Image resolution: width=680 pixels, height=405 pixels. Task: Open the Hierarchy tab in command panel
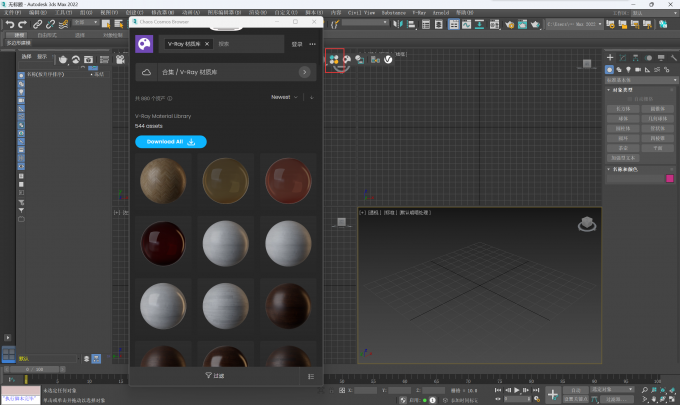635,58
